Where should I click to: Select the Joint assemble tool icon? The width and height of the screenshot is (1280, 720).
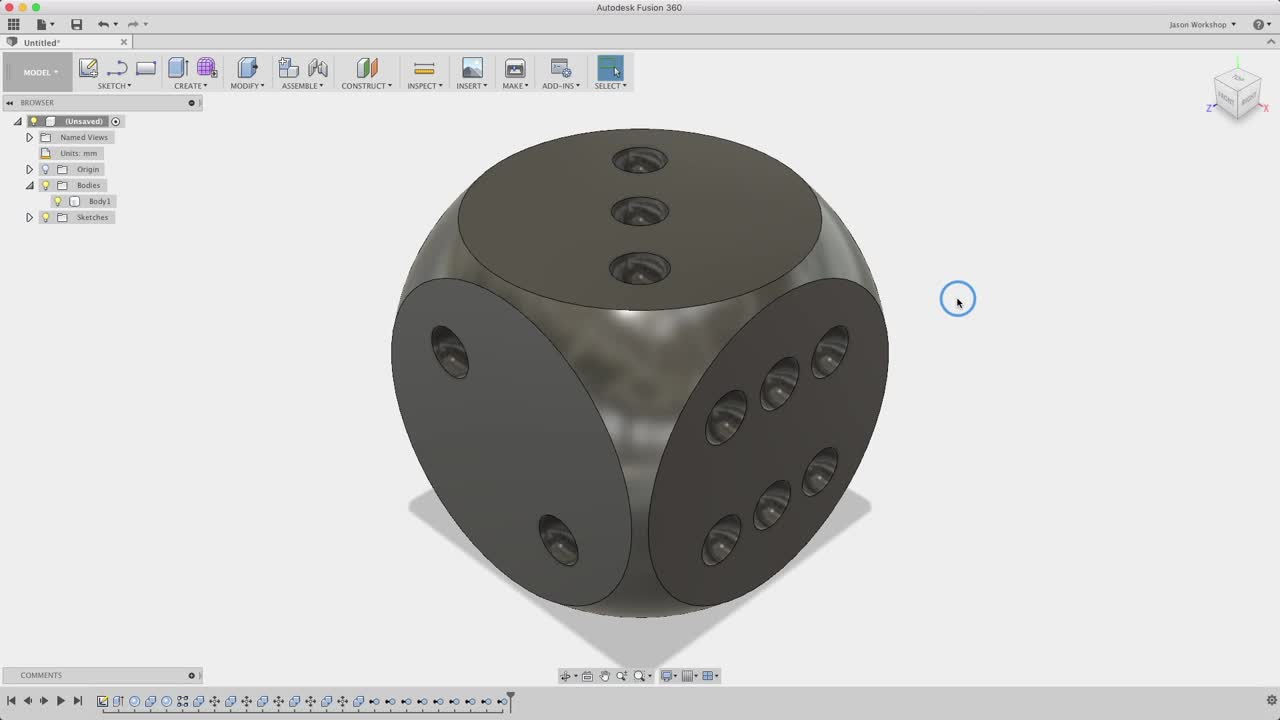318,68
